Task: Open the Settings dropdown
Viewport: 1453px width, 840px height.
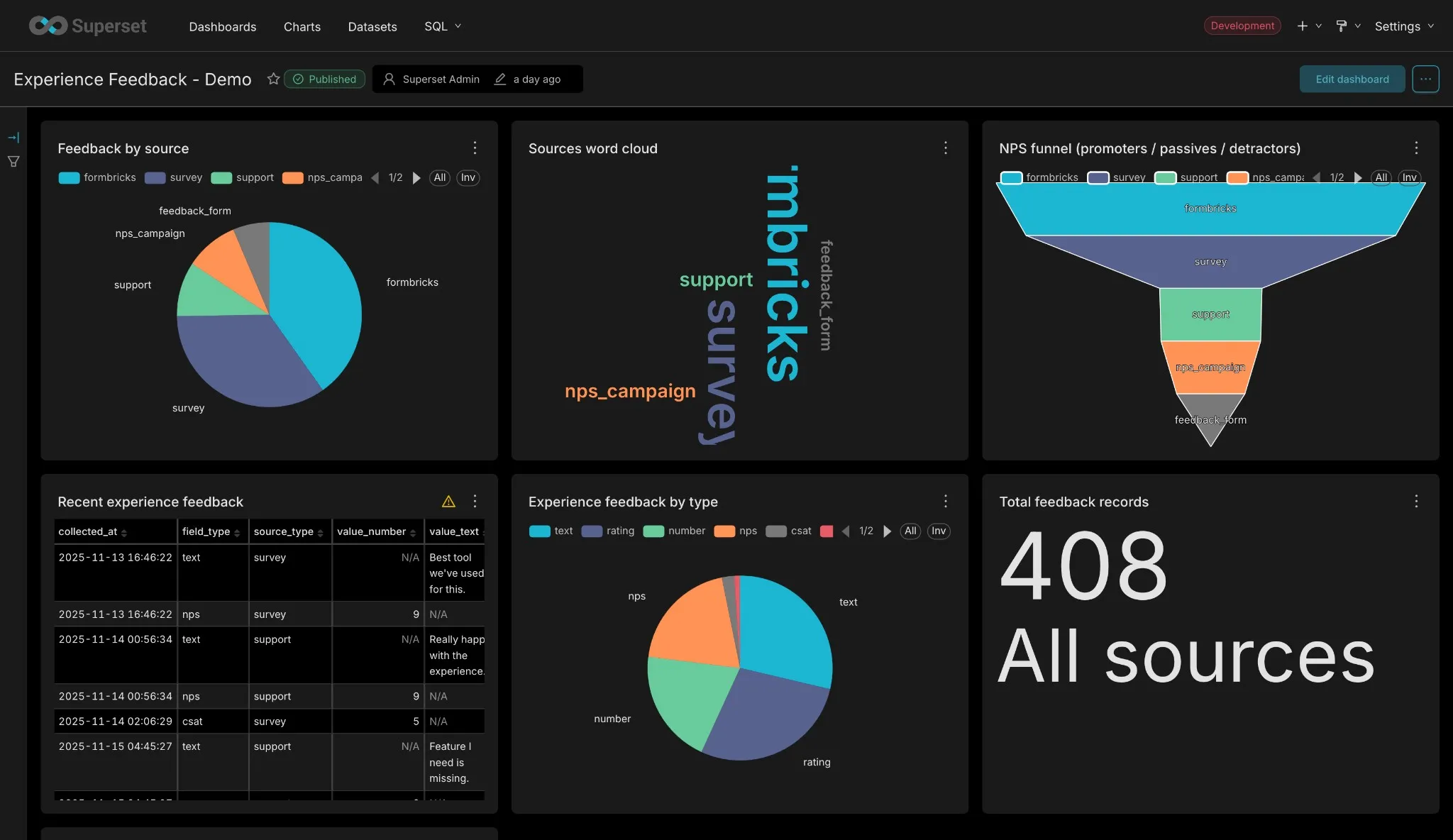Action: 1404,26
